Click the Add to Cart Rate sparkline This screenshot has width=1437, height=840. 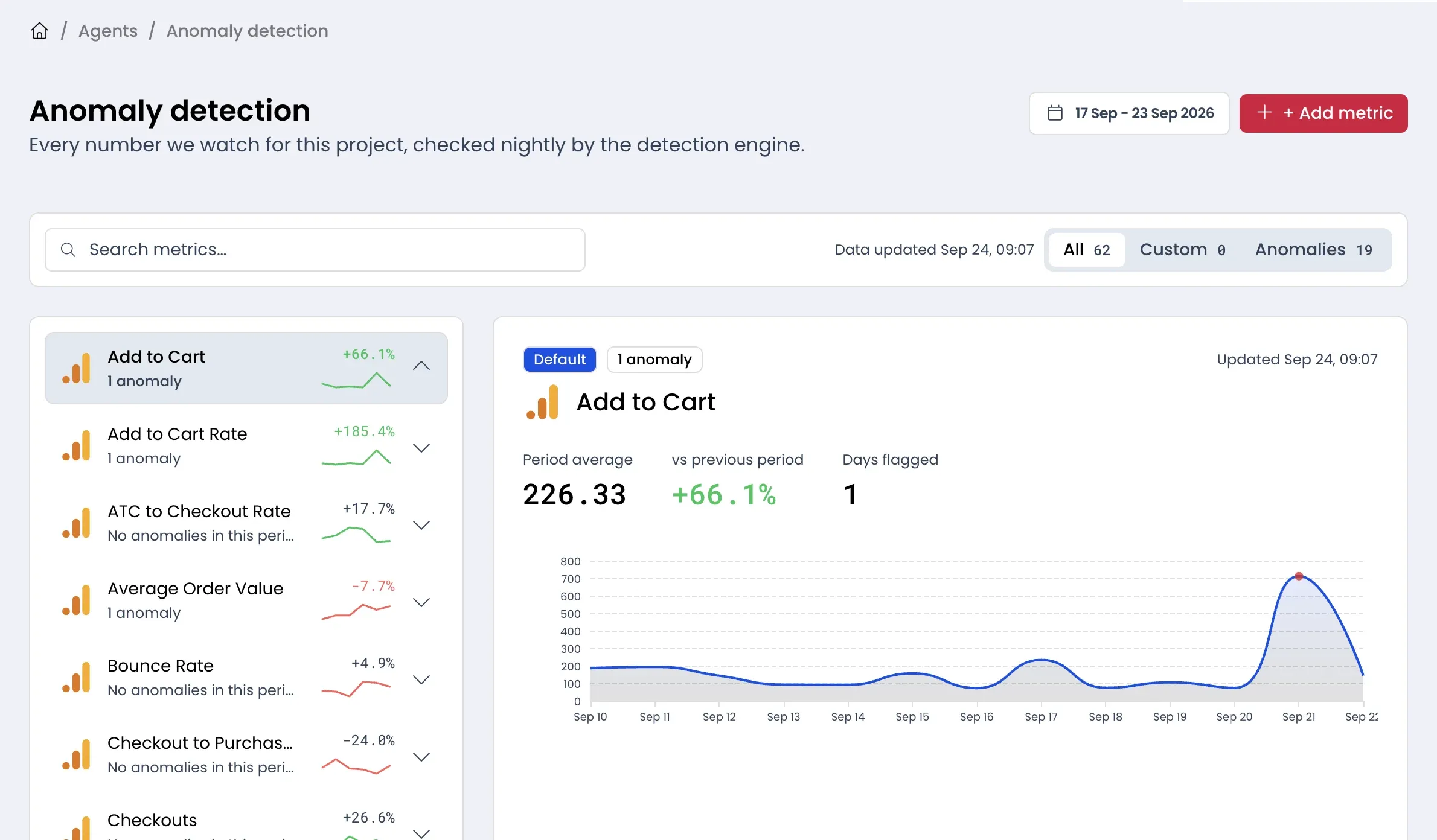(356, 457)
